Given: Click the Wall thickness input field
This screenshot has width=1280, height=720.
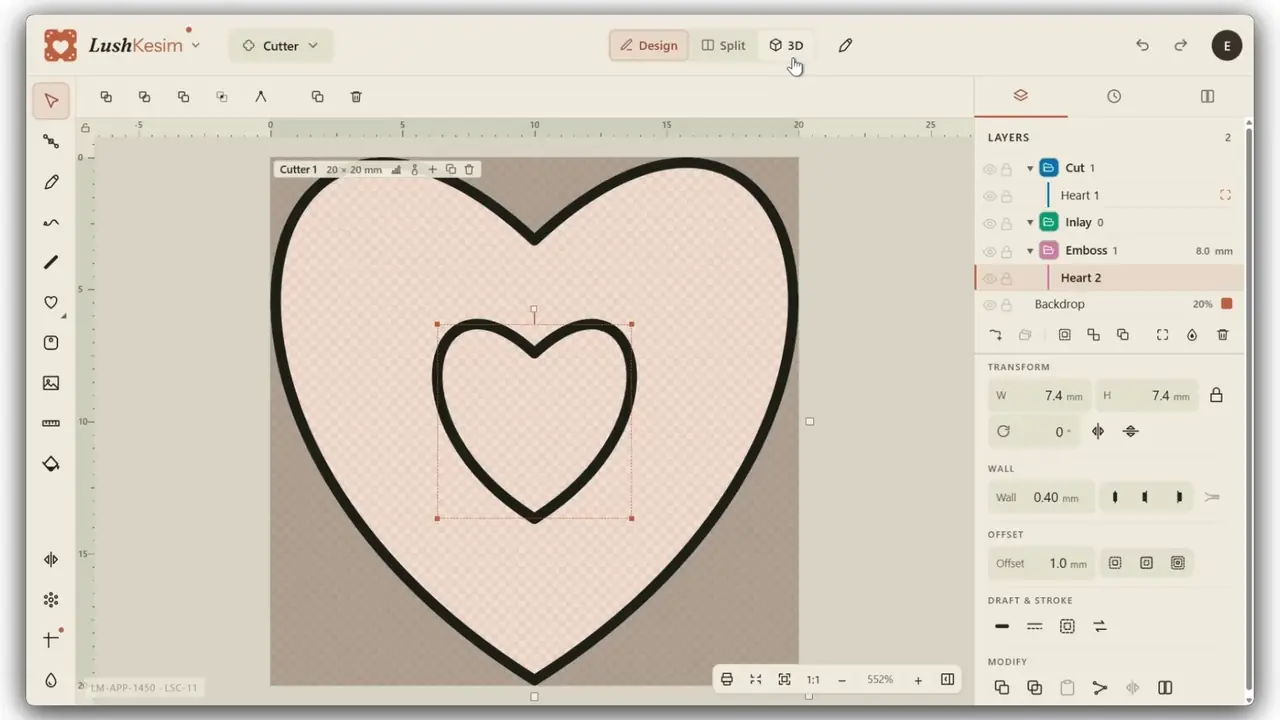Looking at the screenshot, I should [x=1040, y=497].
